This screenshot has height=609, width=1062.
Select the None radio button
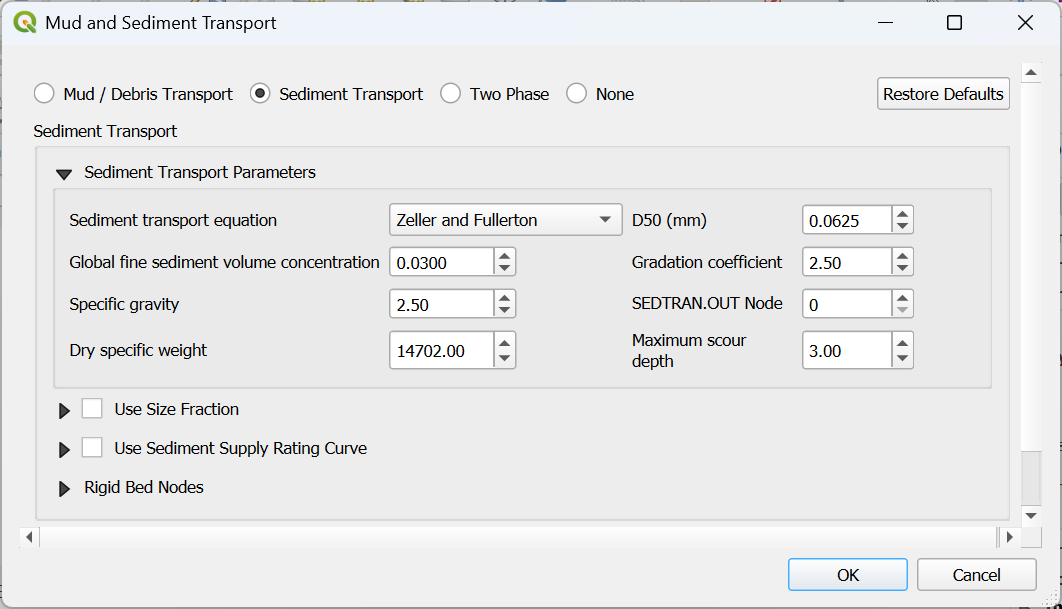point(577,94)
